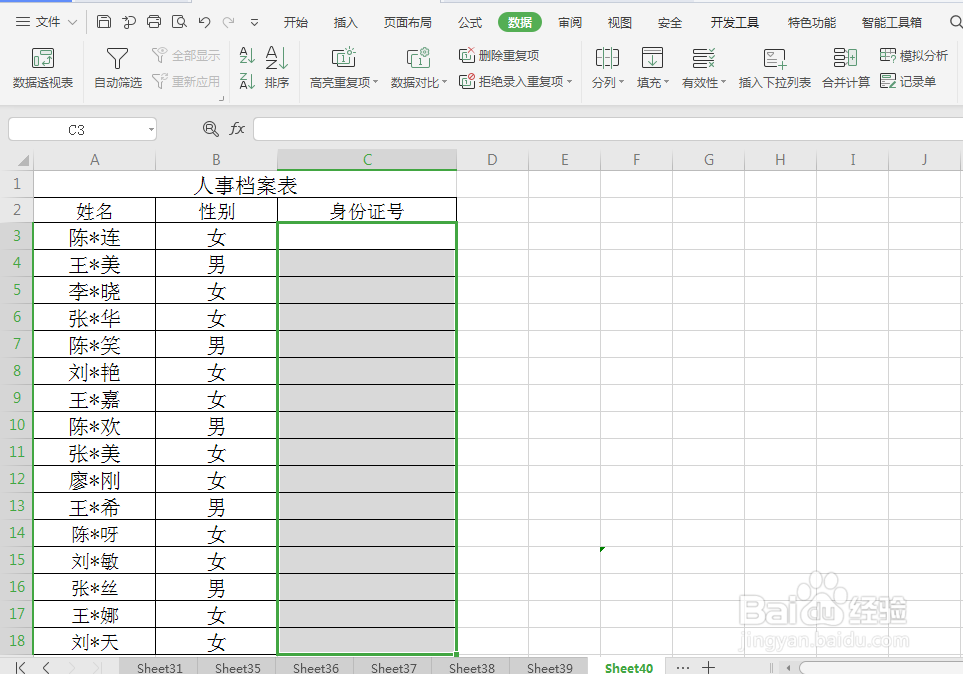The image size is (963, 674).
Task: Open the 合并计算 consolidate tool
Action: pyautogui.click(x=847, y=67)
